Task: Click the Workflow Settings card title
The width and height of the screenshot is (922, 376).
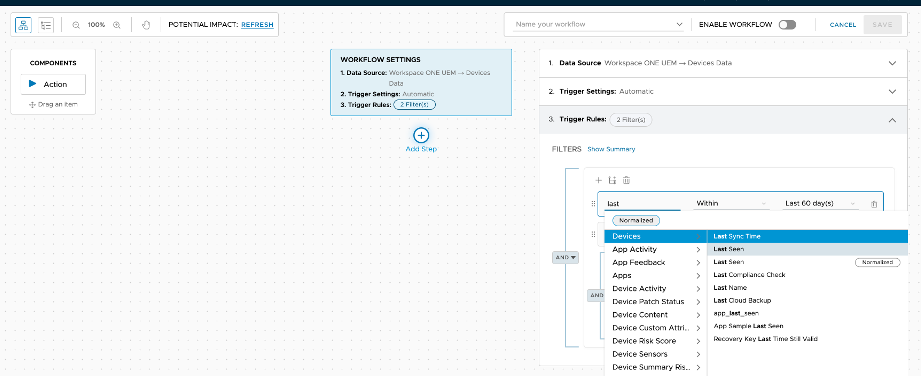Action: (x=380, y=59)
